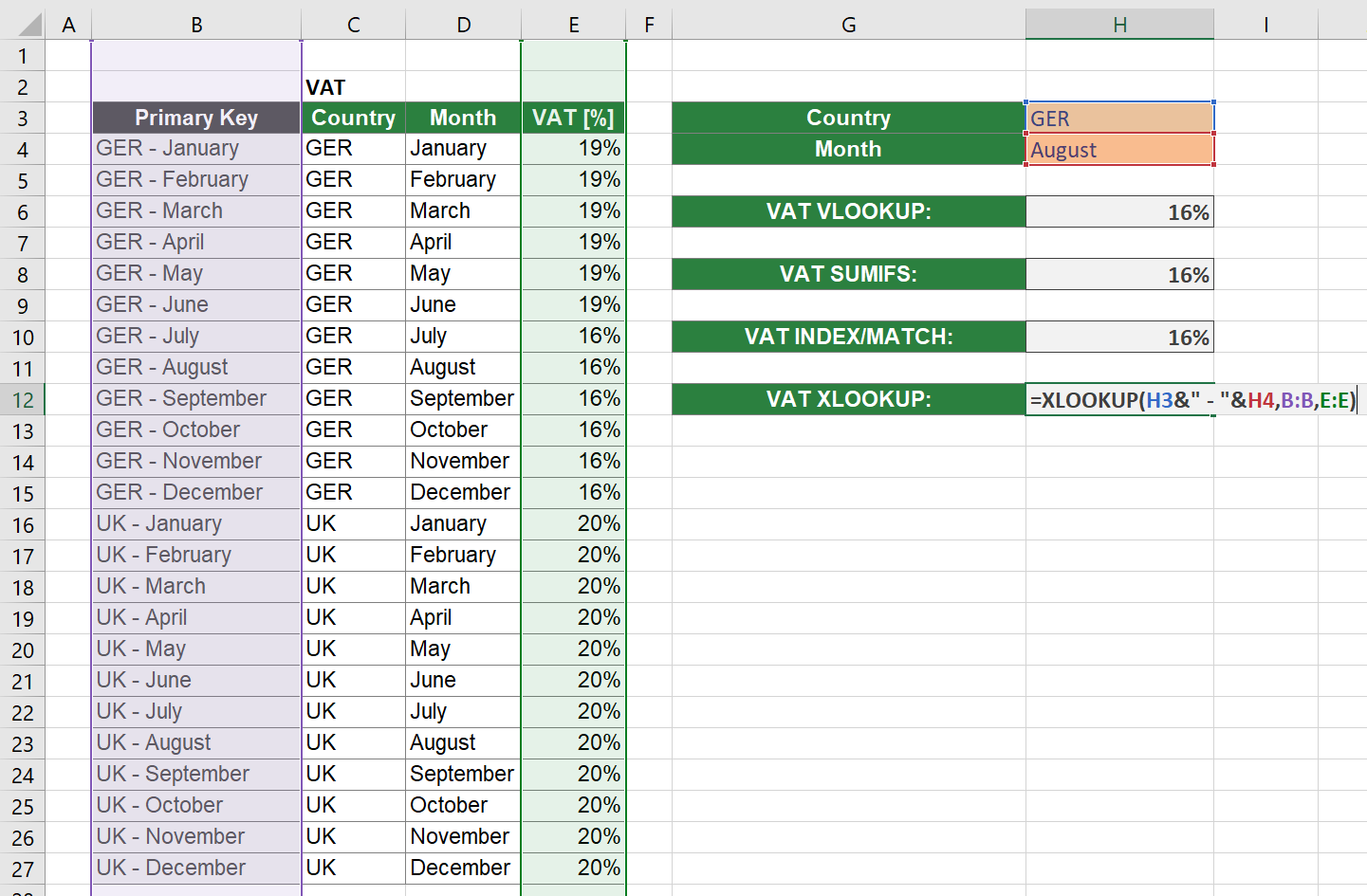This screenshot has width=1367, height=896.
Task: Select cell UK - December
Action: click(x=196, y=869)
